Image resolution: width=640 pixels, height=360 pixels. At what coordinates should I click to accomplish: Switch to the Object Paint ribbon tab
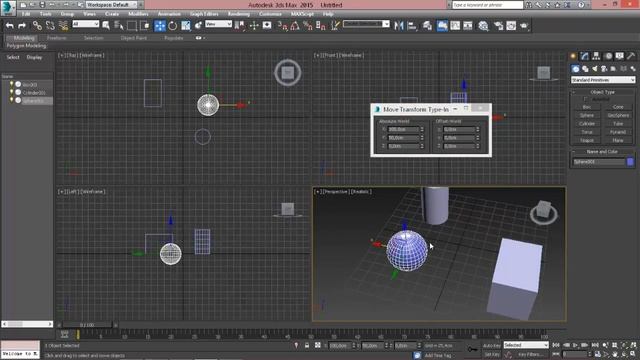click(133, 38)
